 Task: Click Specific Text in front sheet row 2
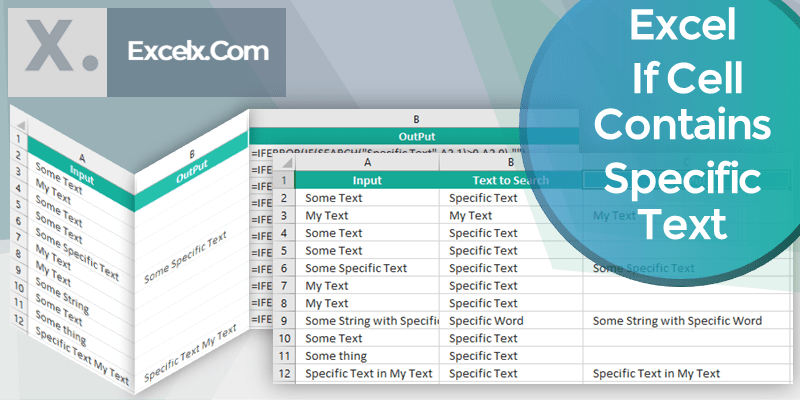pyautogui.click(x=483, y=198)
